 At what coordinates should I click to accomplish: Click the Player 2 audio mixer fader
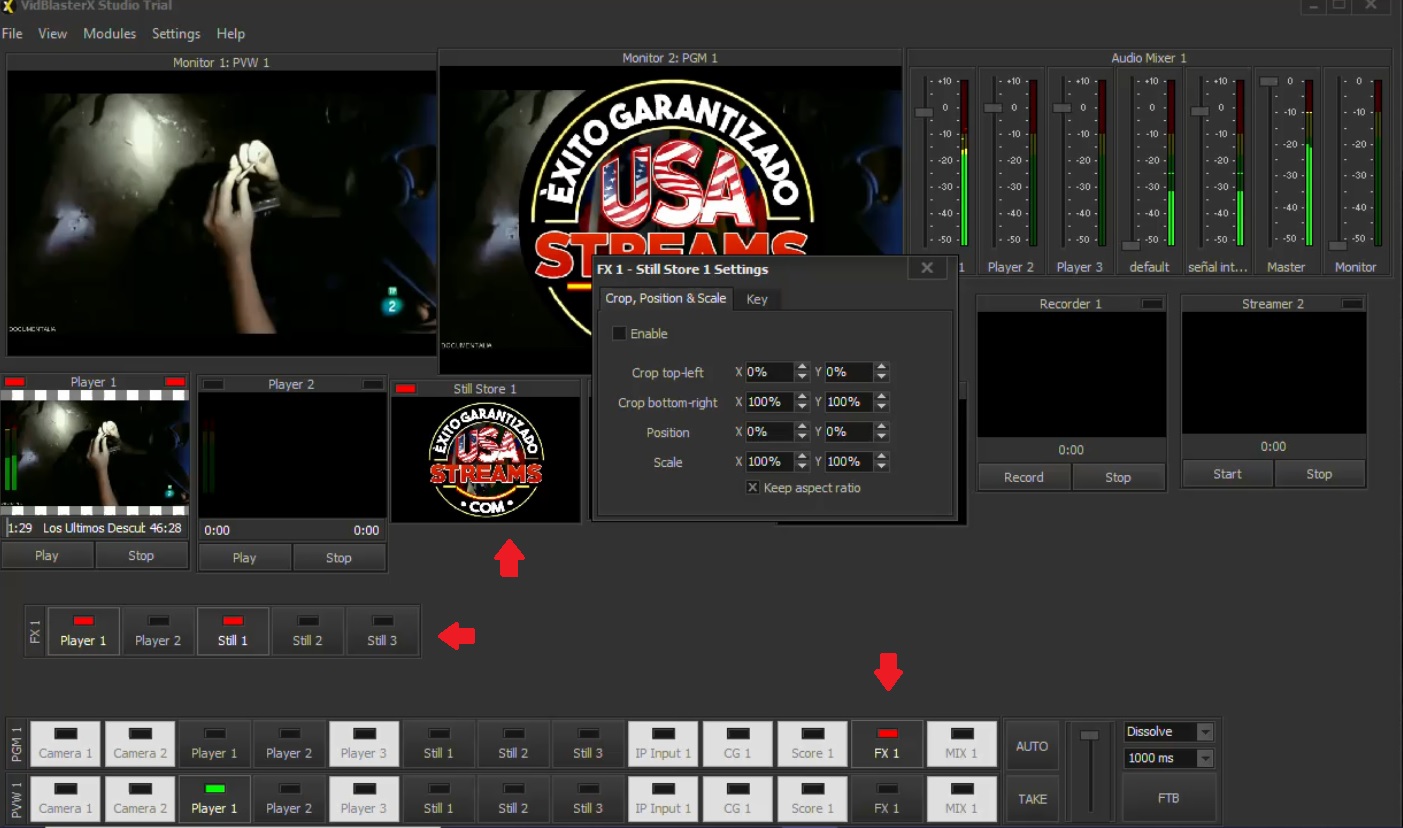pyautogui.click(x=993, y=107)
